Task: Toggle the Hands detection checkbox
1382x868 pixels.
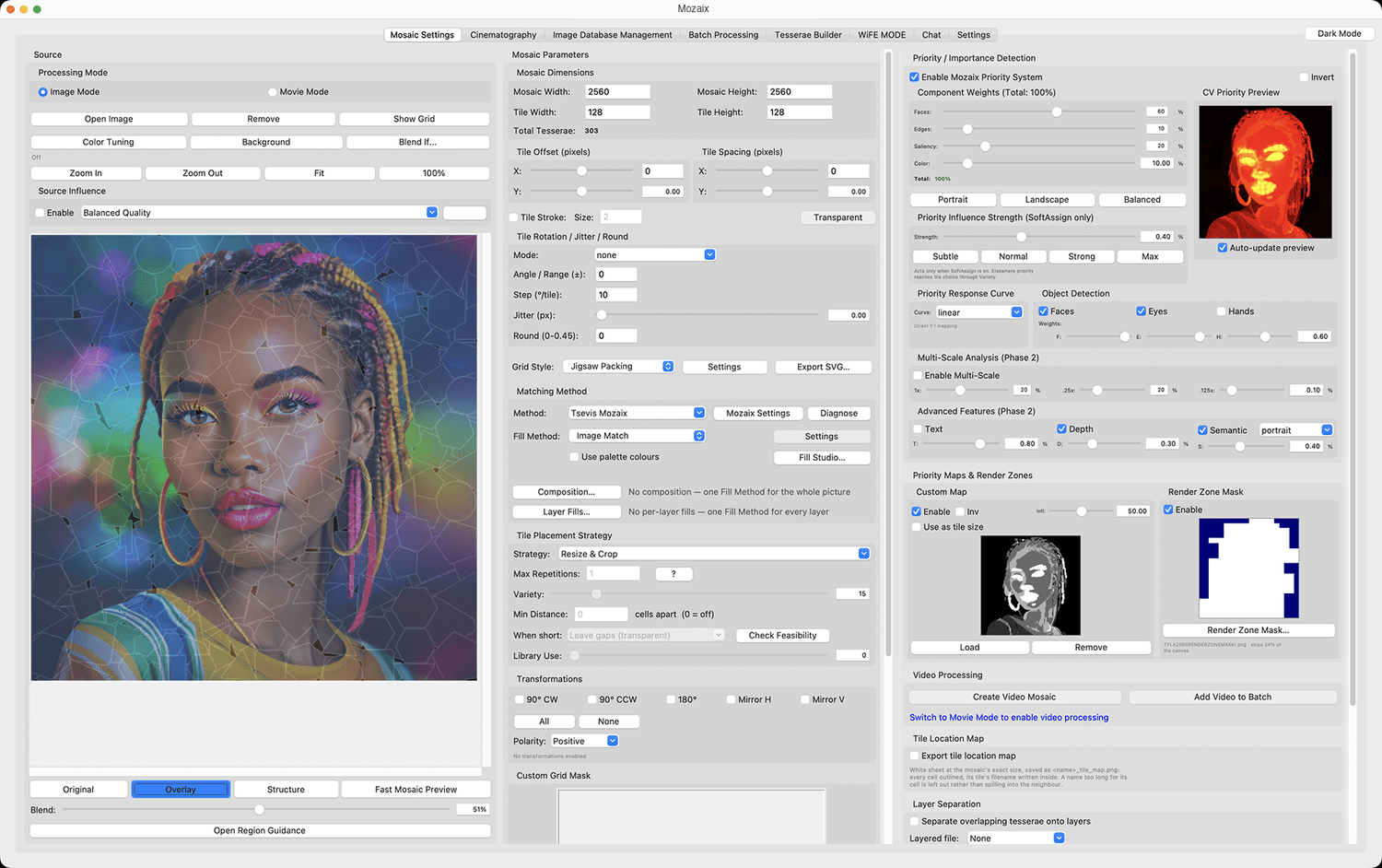Action: click(1222, 311)
